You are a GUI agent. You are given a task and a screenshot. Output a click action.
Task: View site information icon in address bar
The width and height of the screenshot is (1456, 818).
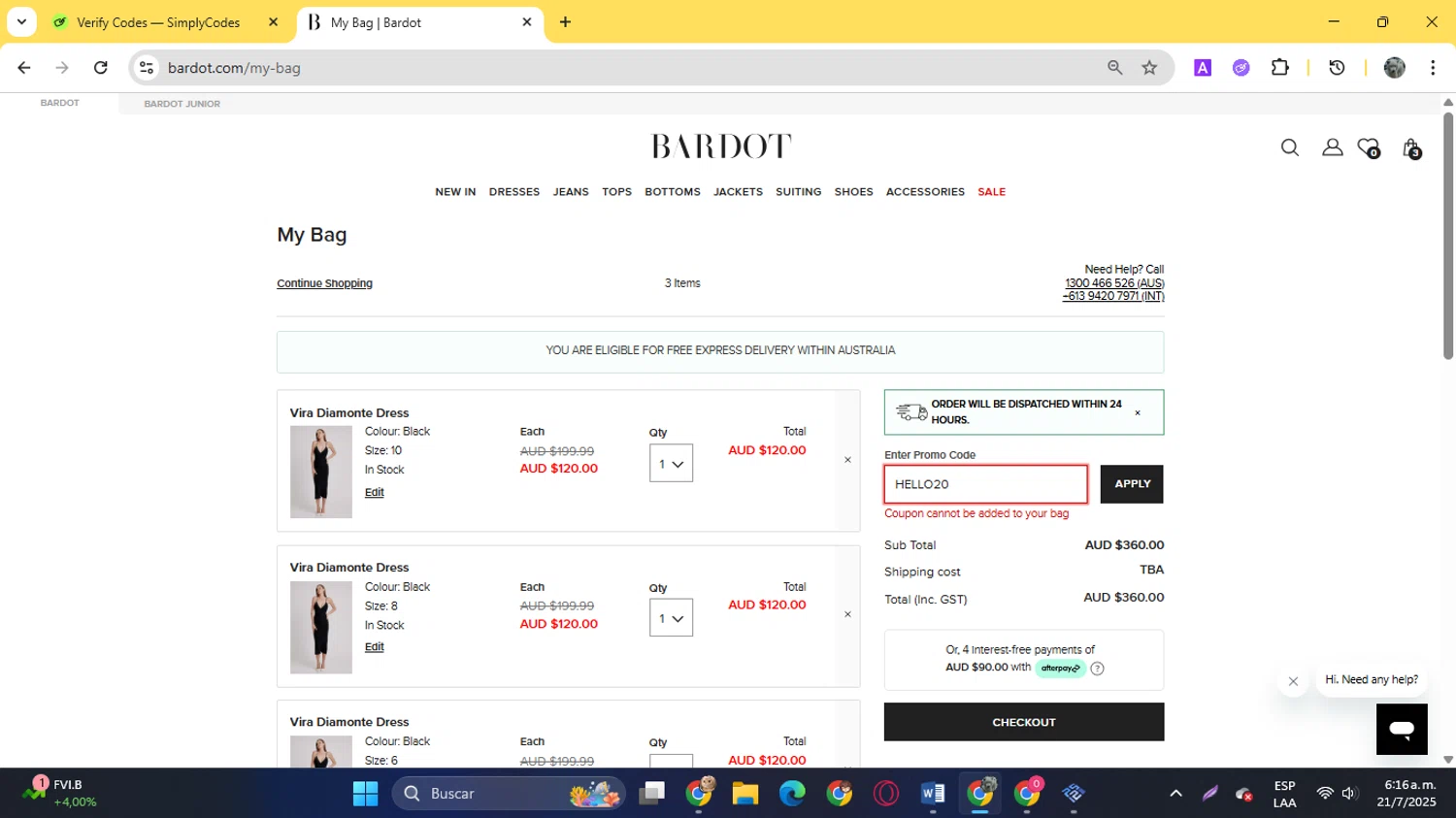coord(147,67)
